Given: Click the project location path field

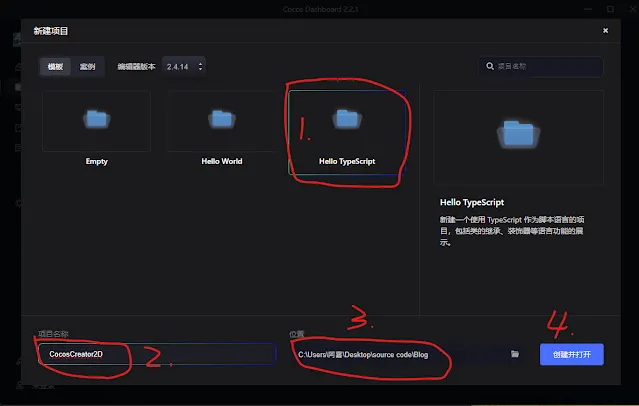Looking at the screenshot, I should [401, 354].
